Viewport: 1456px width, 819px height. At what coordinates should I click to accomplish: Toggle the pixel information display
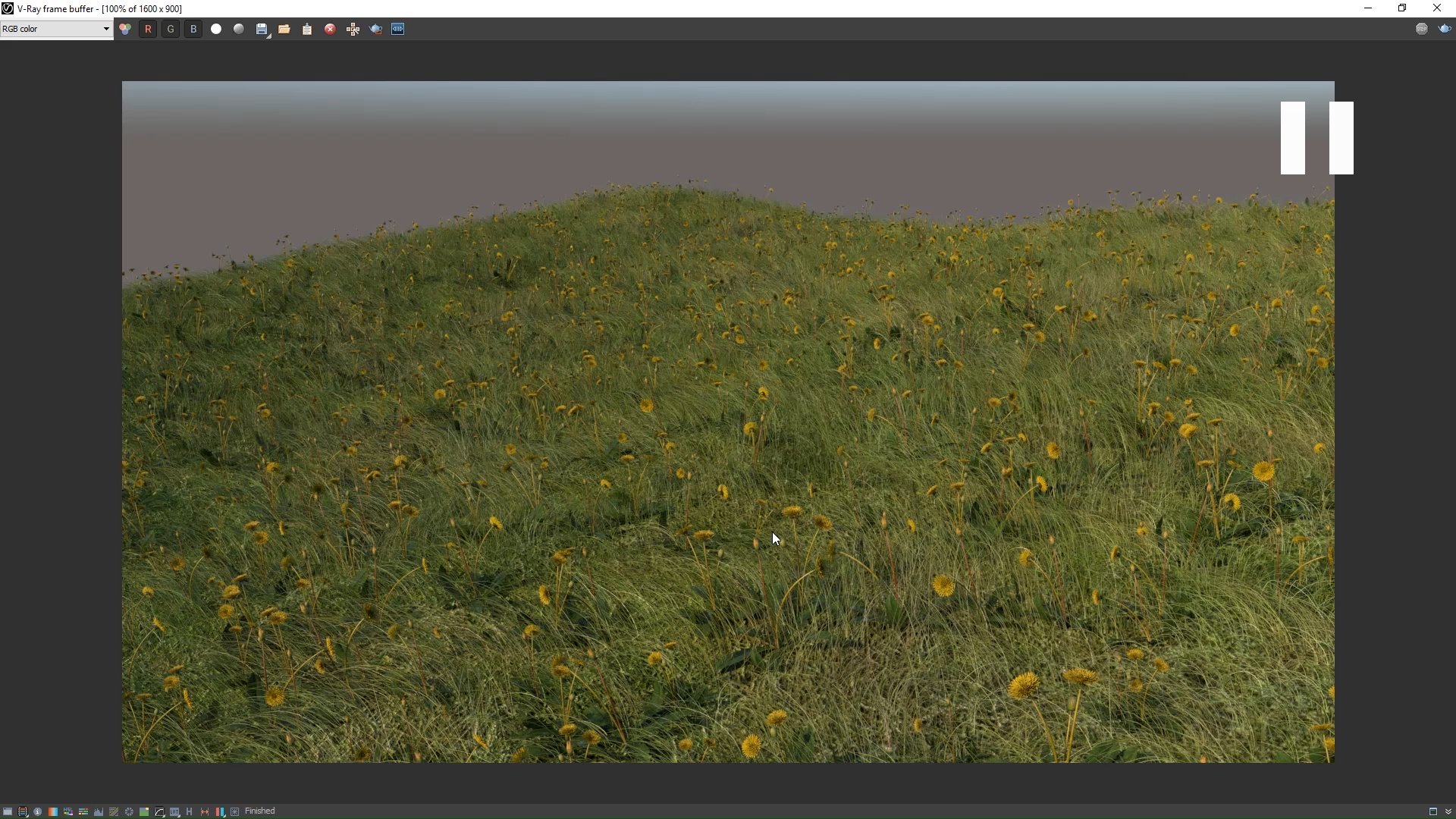point(37,811)
